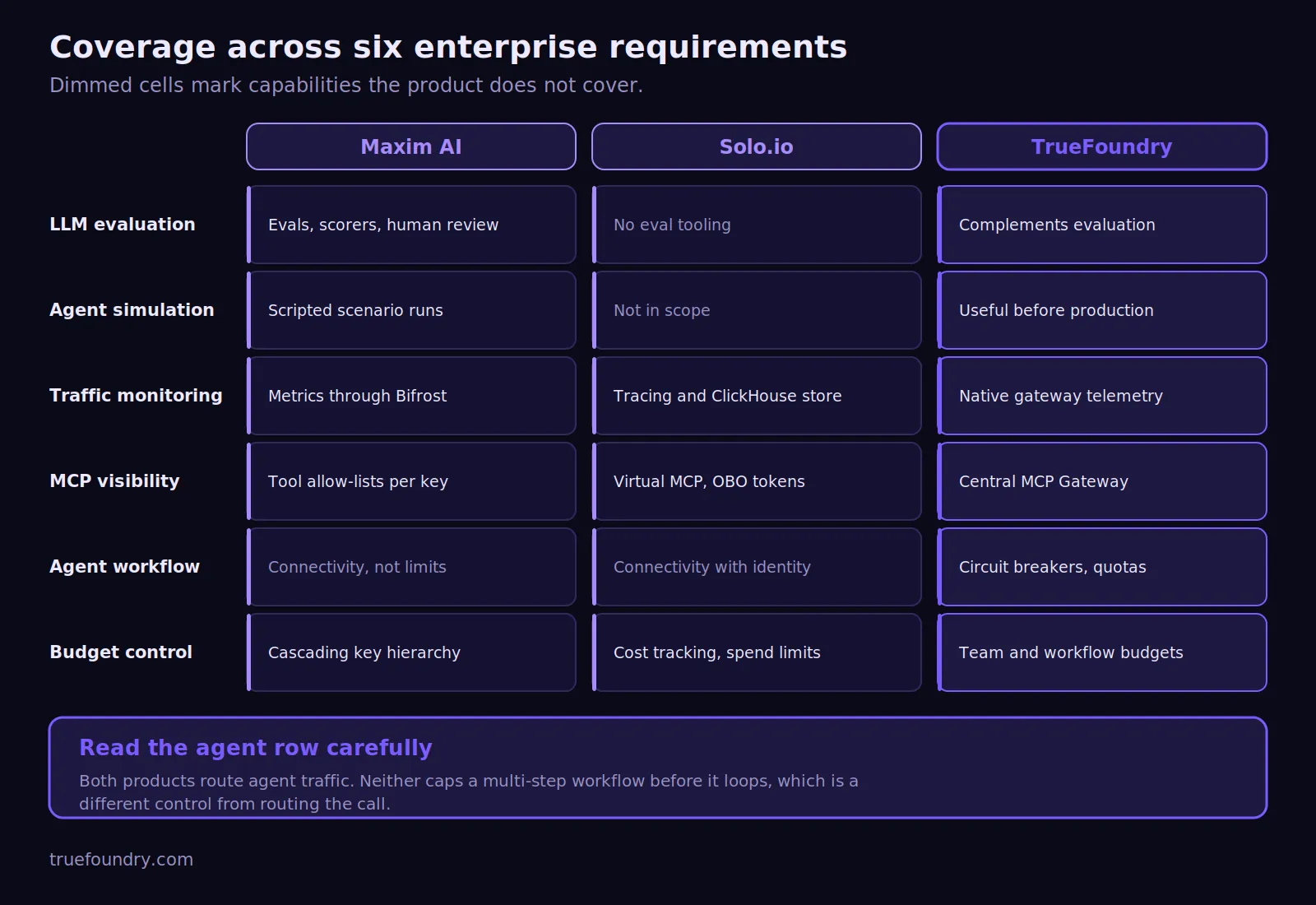Open the truefoundry.com link
The width and height of the screenshot is (1316, 905).
pyautogui.click(x=121, y=860)
